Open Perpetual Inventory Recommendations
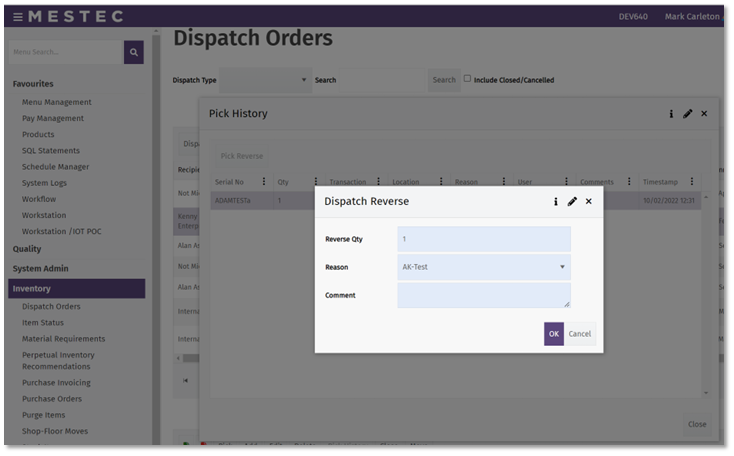The width and height of the screenshot is (734, 456). (x=58, y=361)
